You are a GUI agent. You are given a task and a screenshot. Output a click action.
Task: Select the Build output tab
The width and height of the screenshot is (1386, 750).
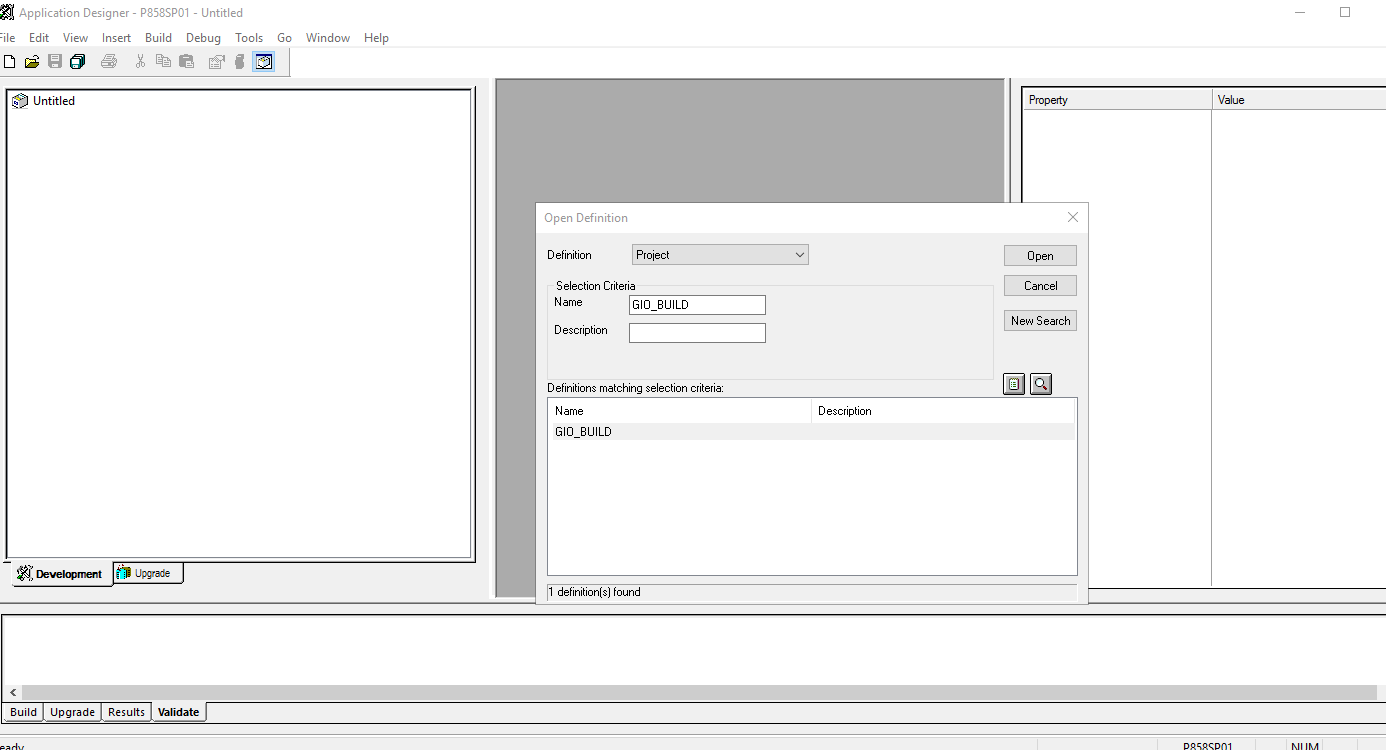(x=23, y=712)
